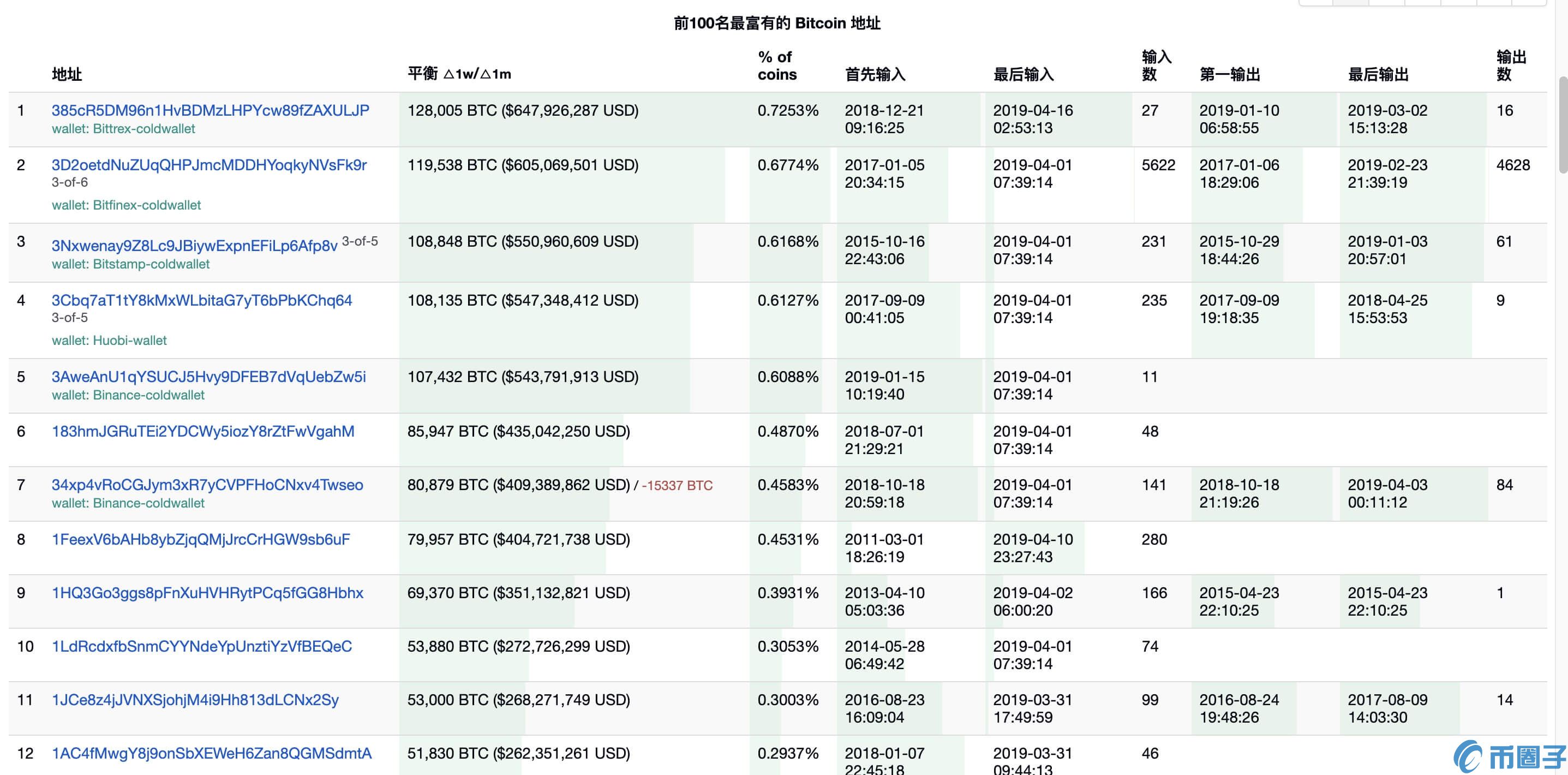The image size is (1568, 775).
Task: Select the 0.6168% coins percentage
Action: point(788,242)
